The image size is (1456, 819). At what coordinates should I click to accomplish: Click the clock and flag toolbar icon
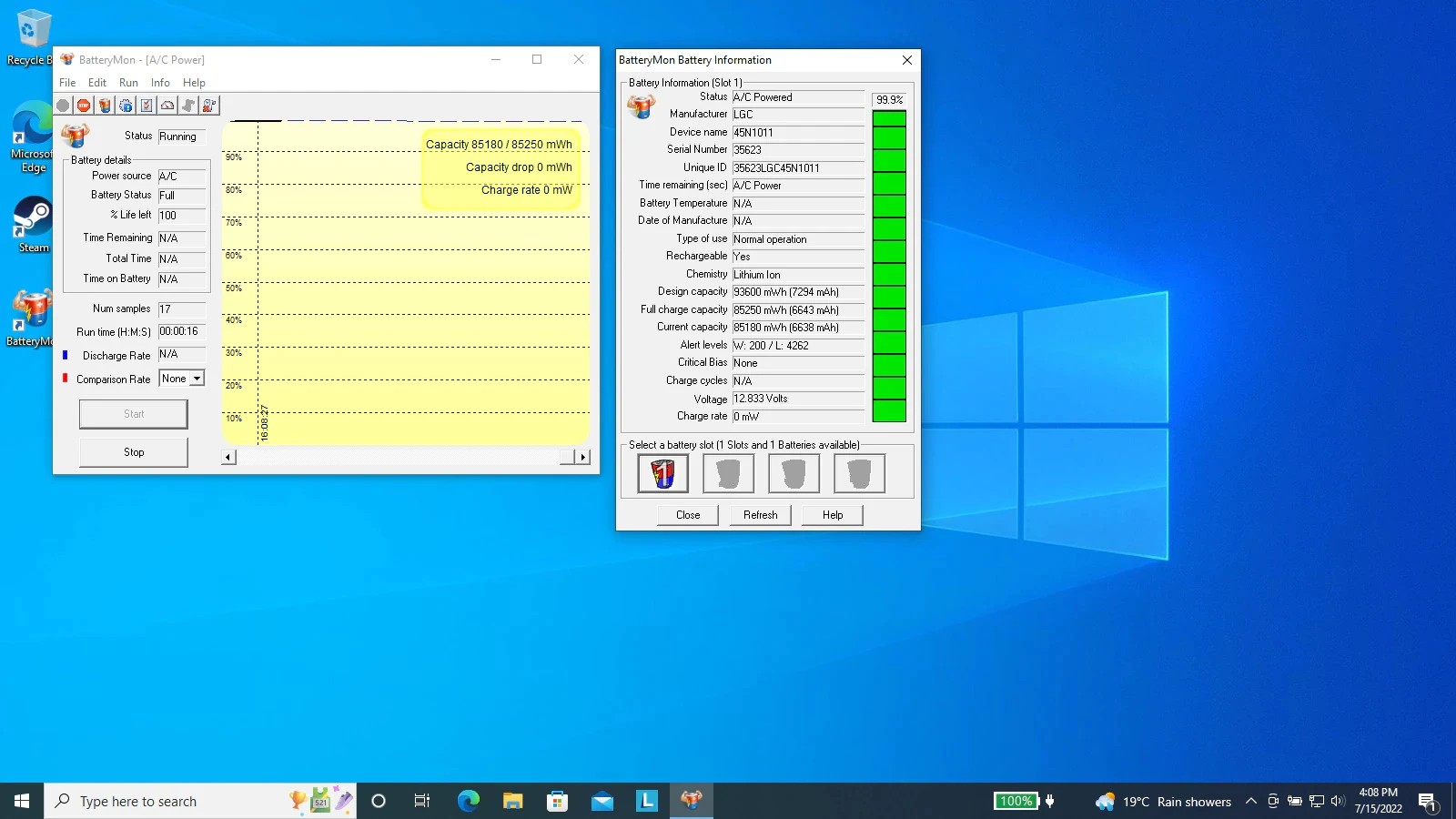coord(209,106)
